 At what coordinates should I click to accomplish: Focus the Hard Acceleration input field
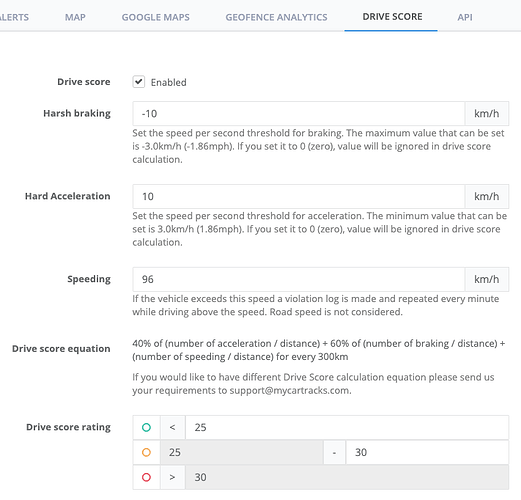299,196
